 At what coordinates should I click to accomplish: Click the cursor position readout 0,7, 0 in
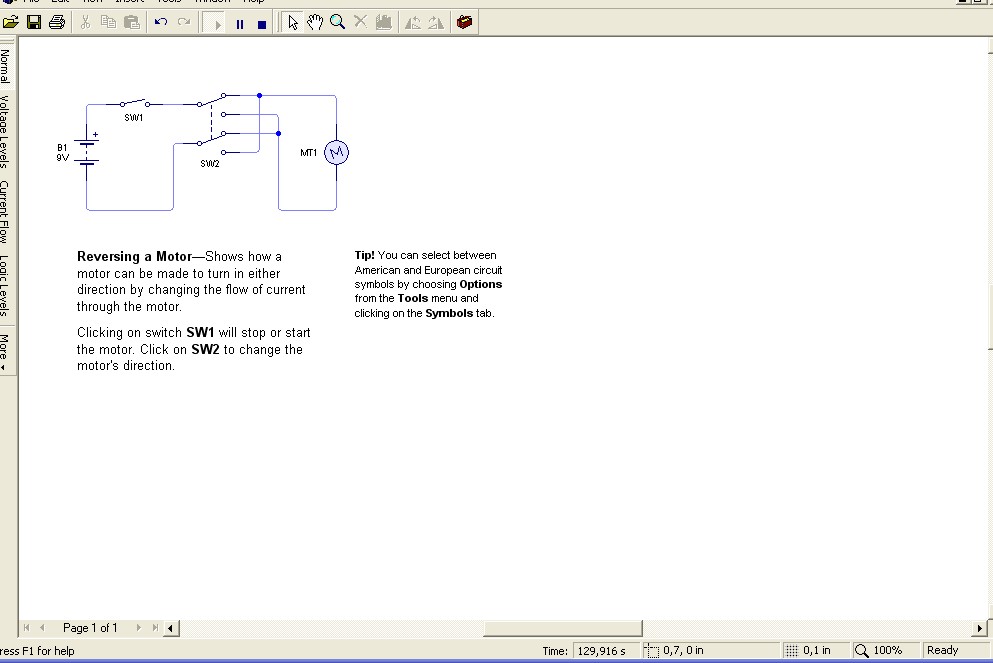[683, 650]
